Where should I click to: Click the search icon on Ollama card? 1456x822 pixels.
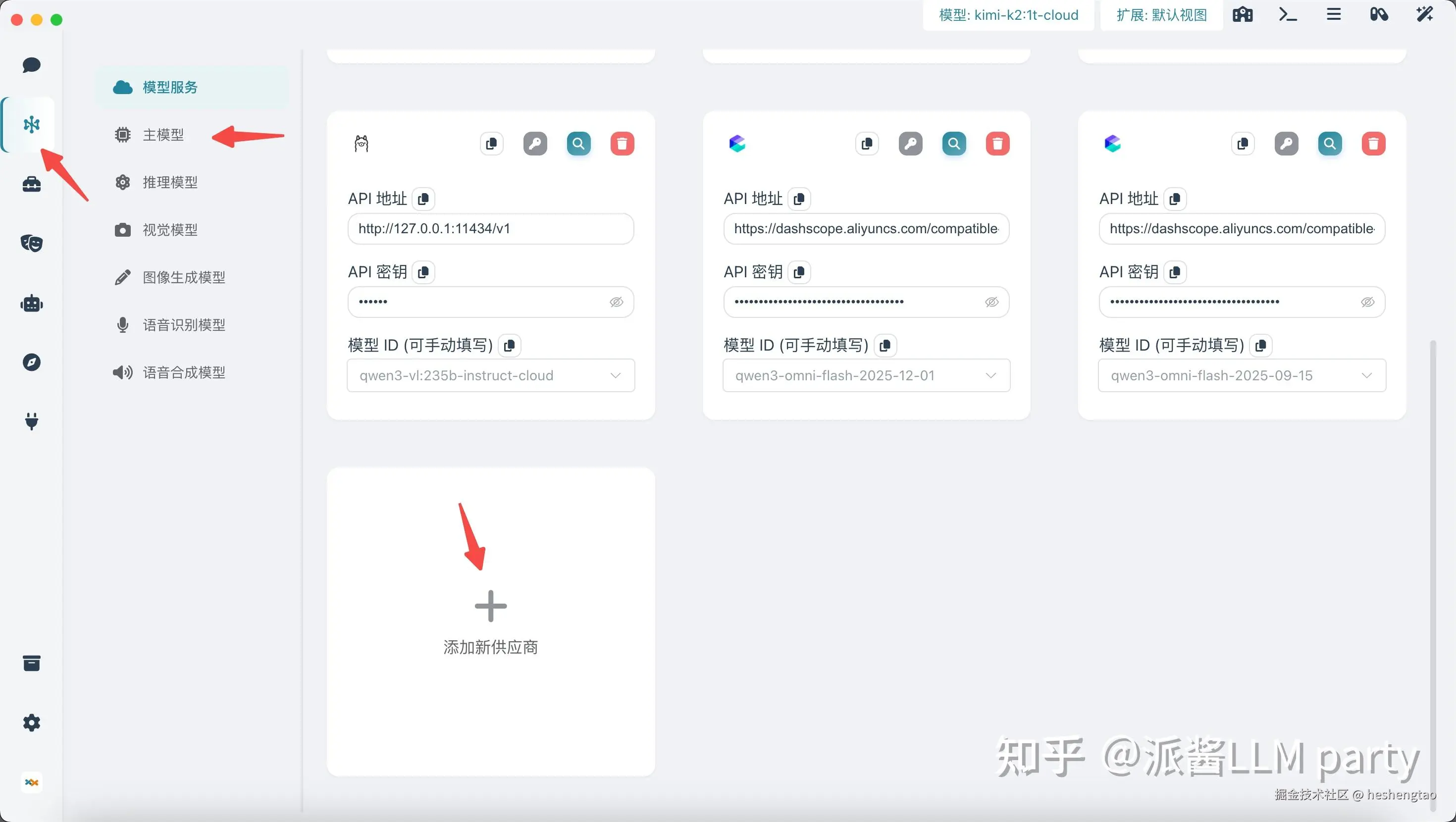578,144
